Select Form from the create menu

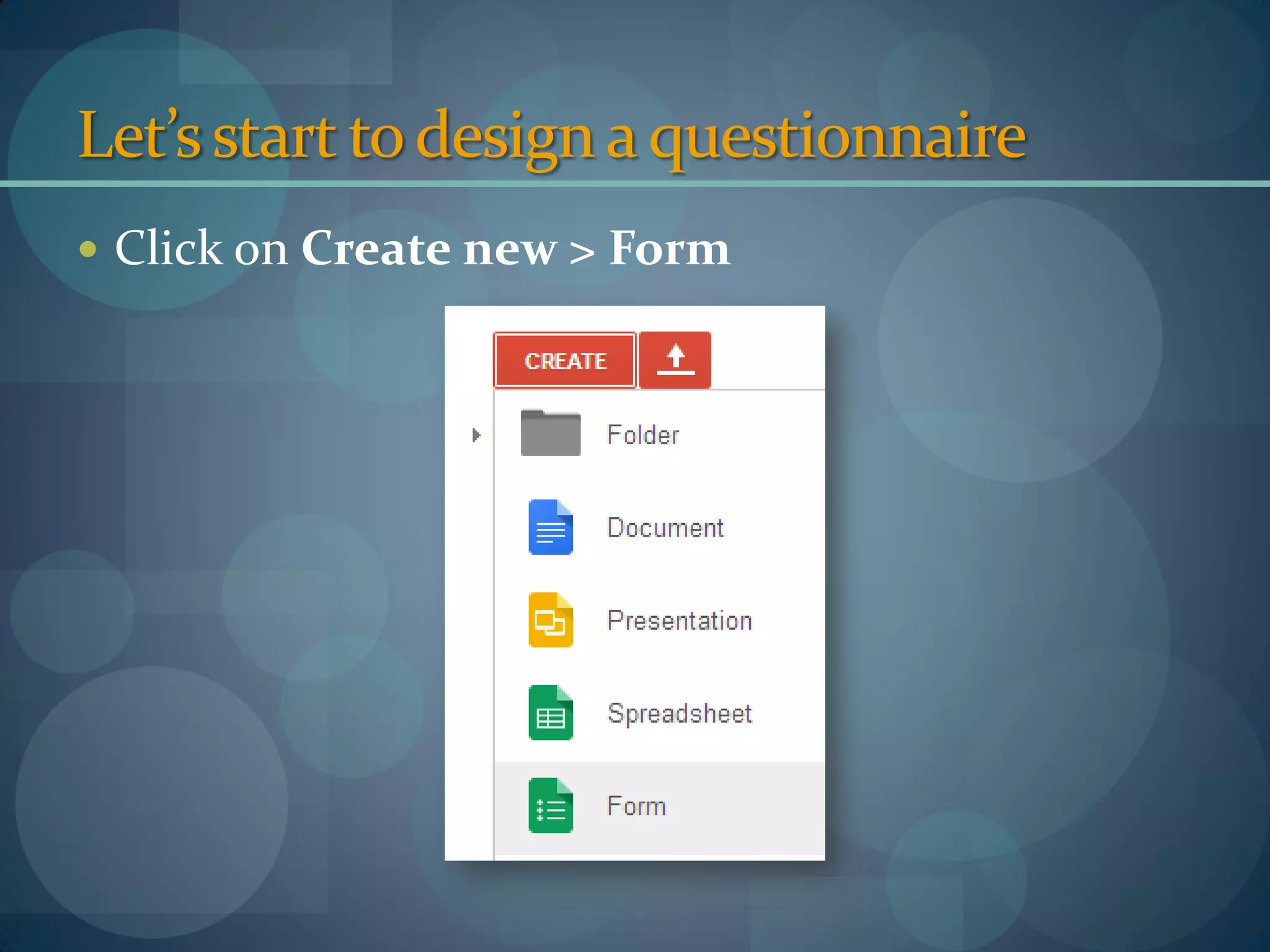click(x=660, y=808)
